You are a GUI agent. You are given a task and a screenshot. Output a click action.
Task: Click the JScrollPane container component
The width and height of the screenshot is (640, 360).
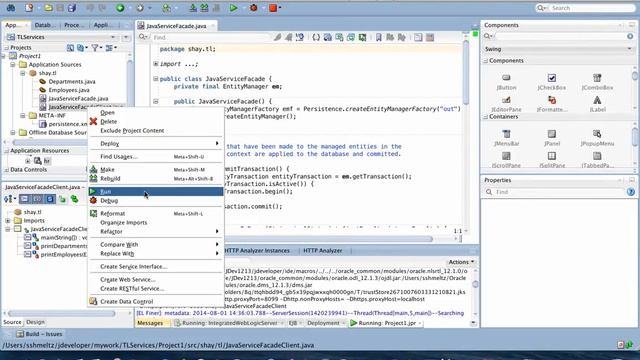coord(506,160)
